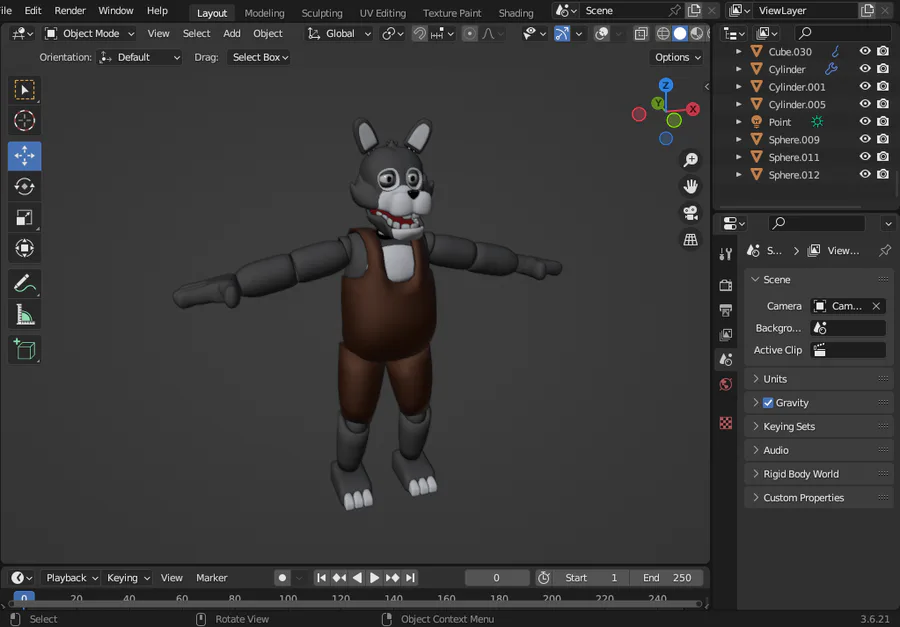900x627 pixels.
Task: Toggle snapping magnet icon
Action: tap(420, 34)
